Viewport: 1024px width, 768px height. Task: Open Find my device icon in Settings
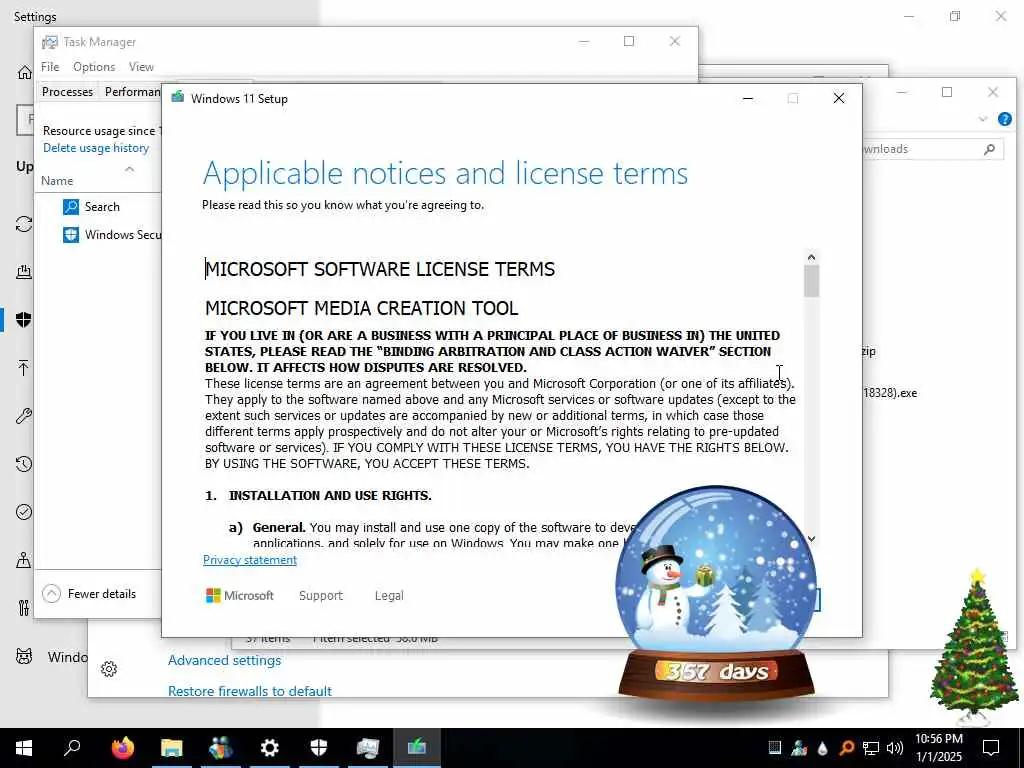[24, 560]
